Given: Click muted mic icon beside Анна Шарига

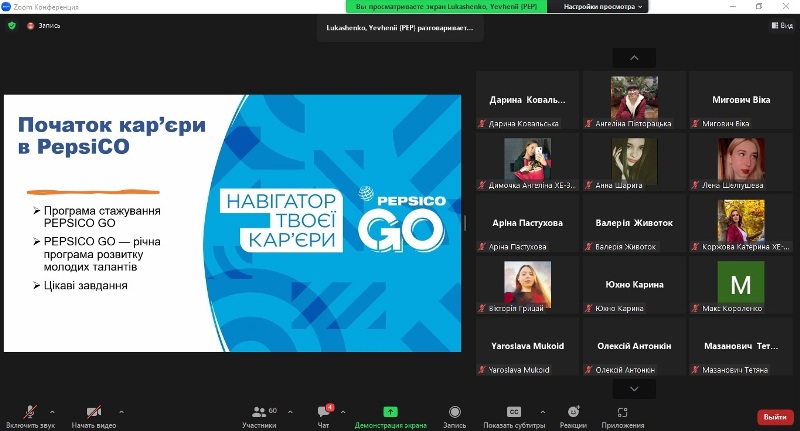Looking at the screenshot, I should coord(588,185).
